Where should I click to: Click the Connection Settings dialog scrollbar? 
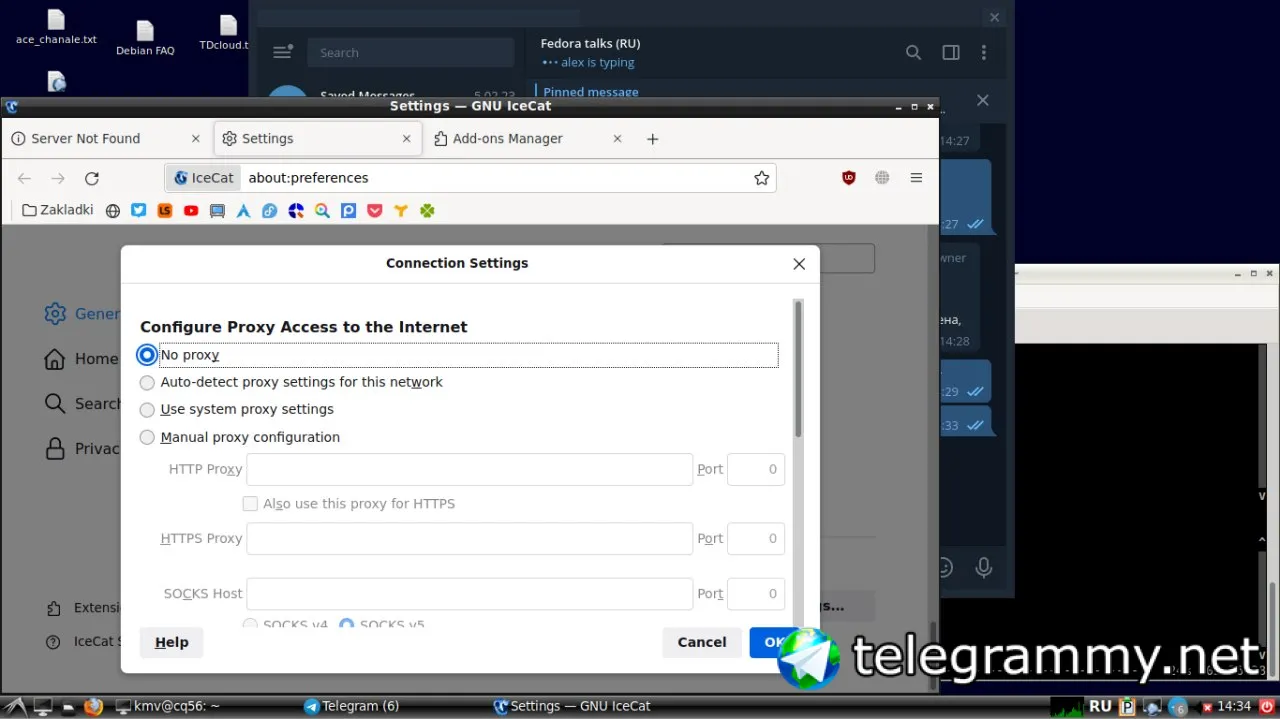pos(798,369)
